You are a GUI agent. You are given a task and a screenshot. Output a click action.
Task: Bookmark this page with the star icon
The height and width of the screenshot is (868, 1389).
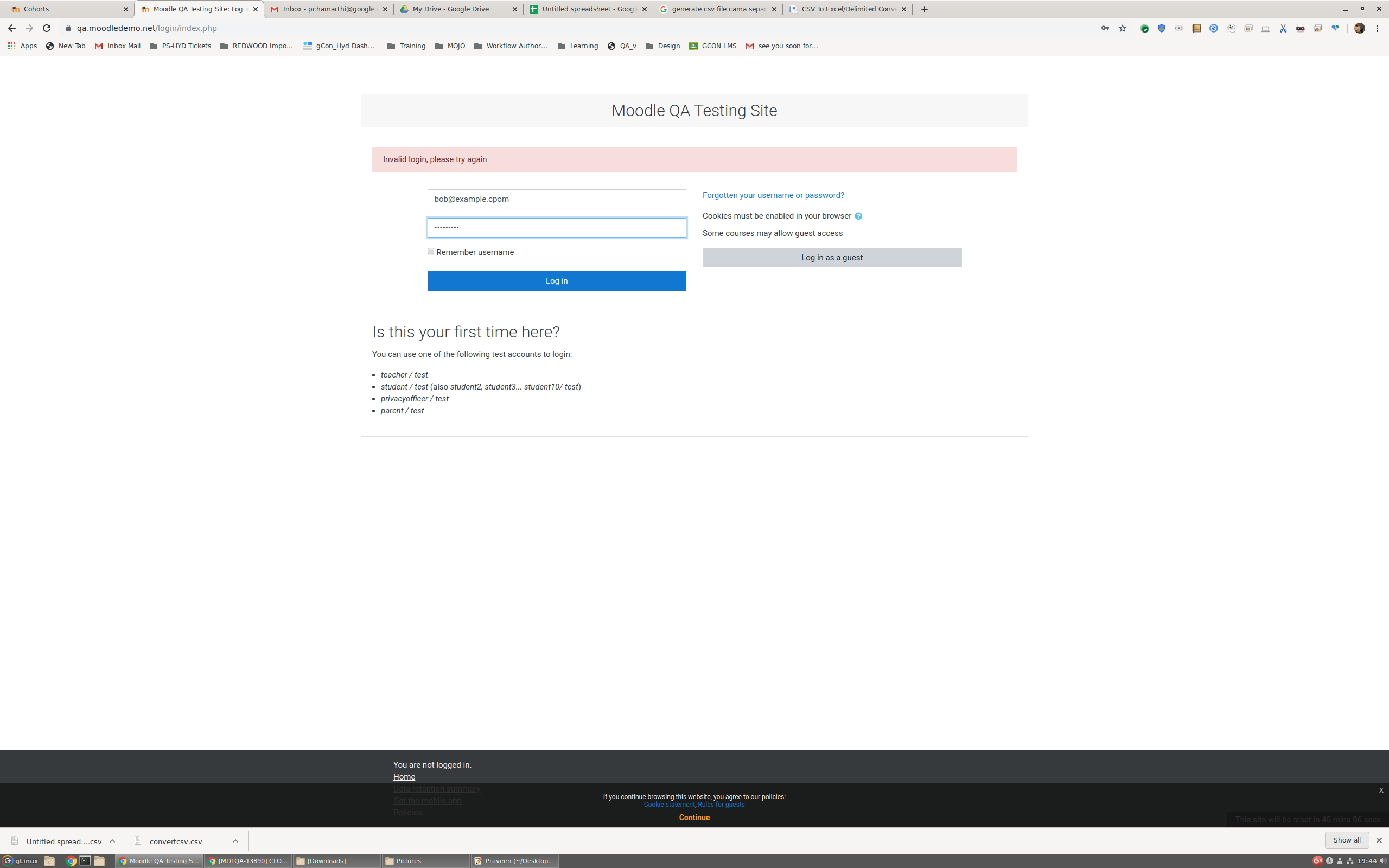click(x=1123, y=28)
